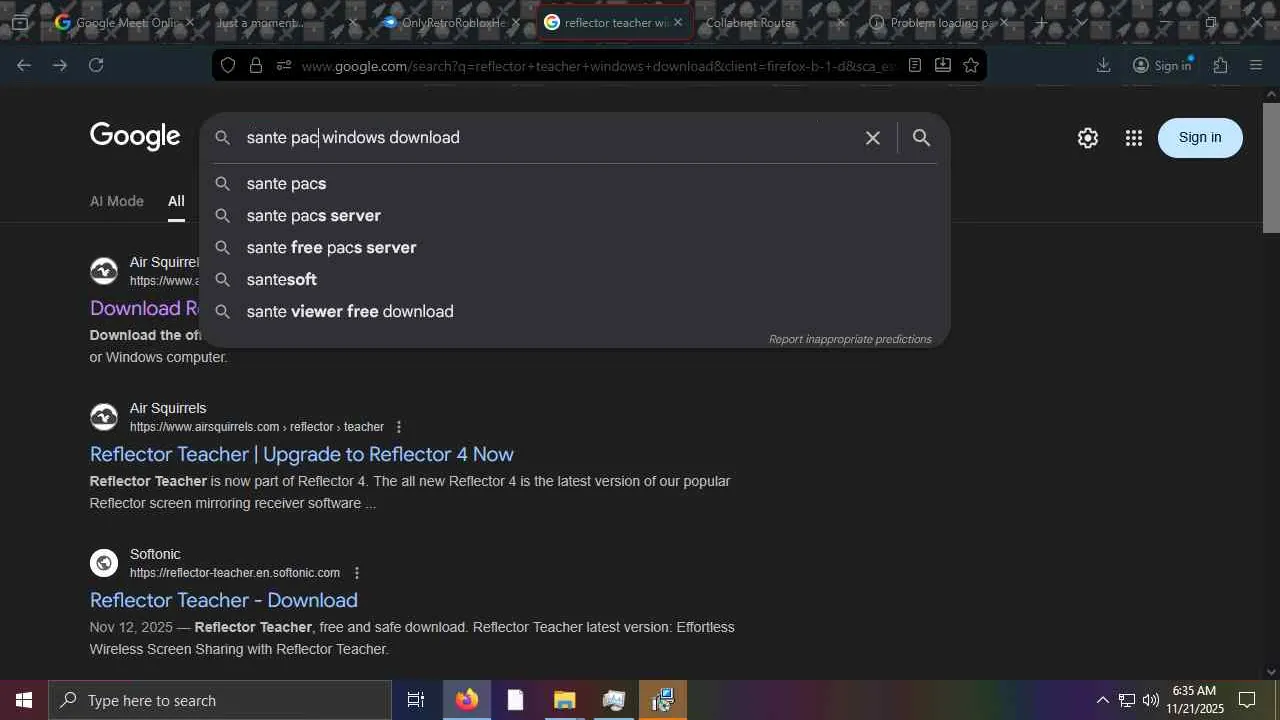
Task: Open File Explorer from the taskbar
Action: tap(565, 700)
